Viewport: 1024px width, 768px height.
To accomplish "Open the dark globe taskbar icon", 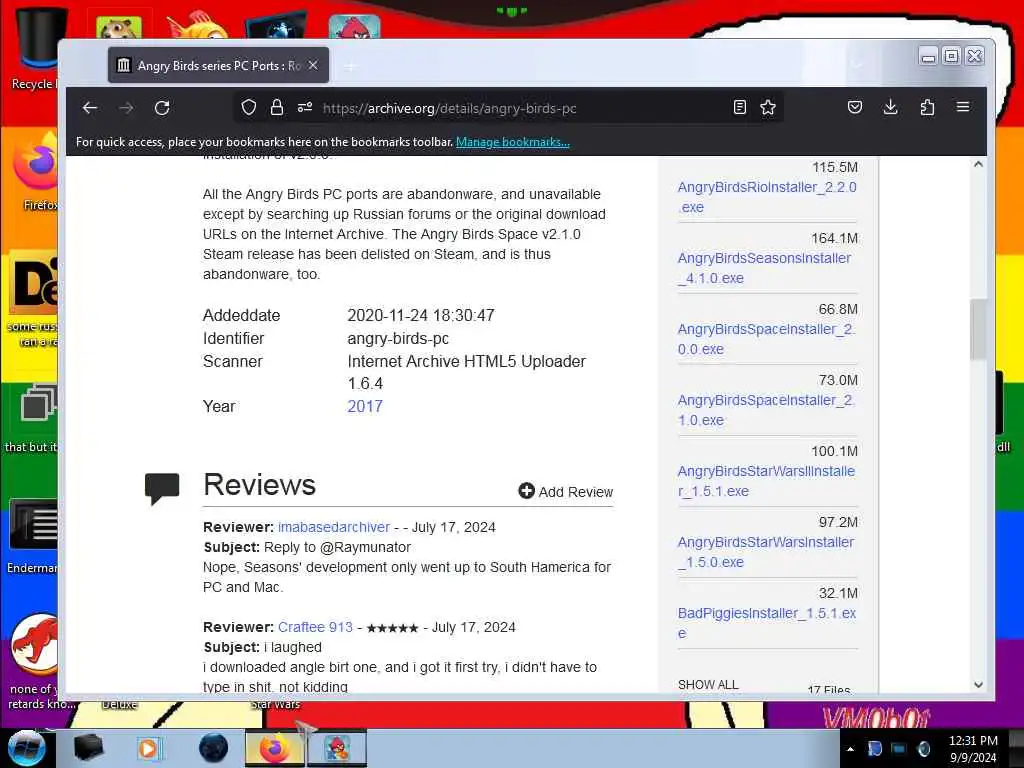I will pyautogui.click(x=213, y=748).
